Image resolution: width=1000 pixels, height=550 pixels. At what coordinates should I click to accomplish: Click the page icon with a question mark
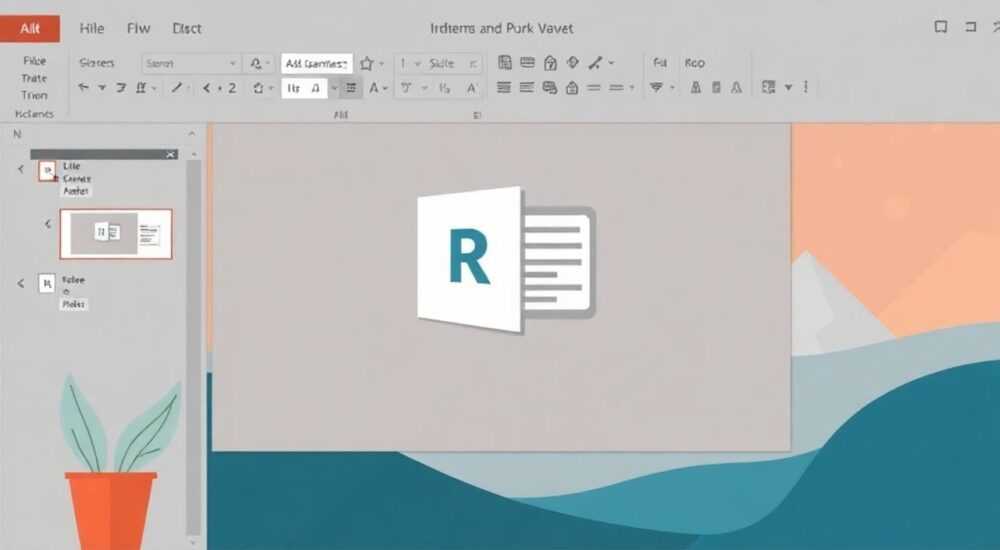[x=550, y=63]
